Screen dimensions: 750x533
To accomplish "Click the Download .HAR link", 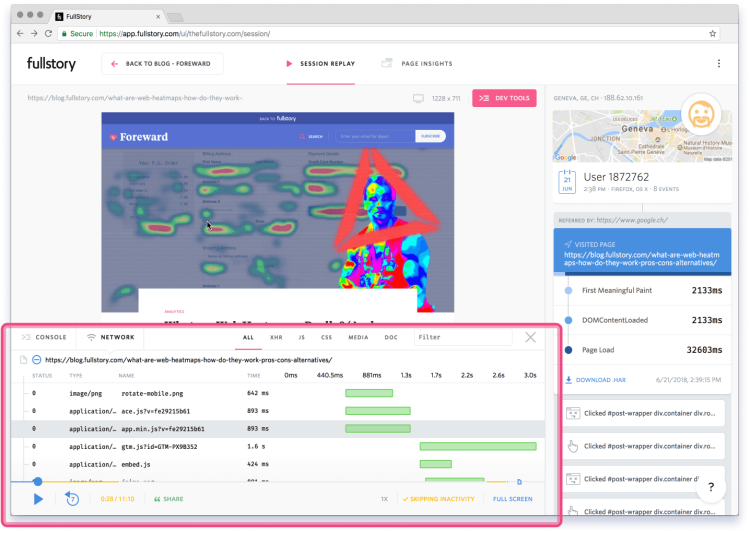I will click(601, 380).
